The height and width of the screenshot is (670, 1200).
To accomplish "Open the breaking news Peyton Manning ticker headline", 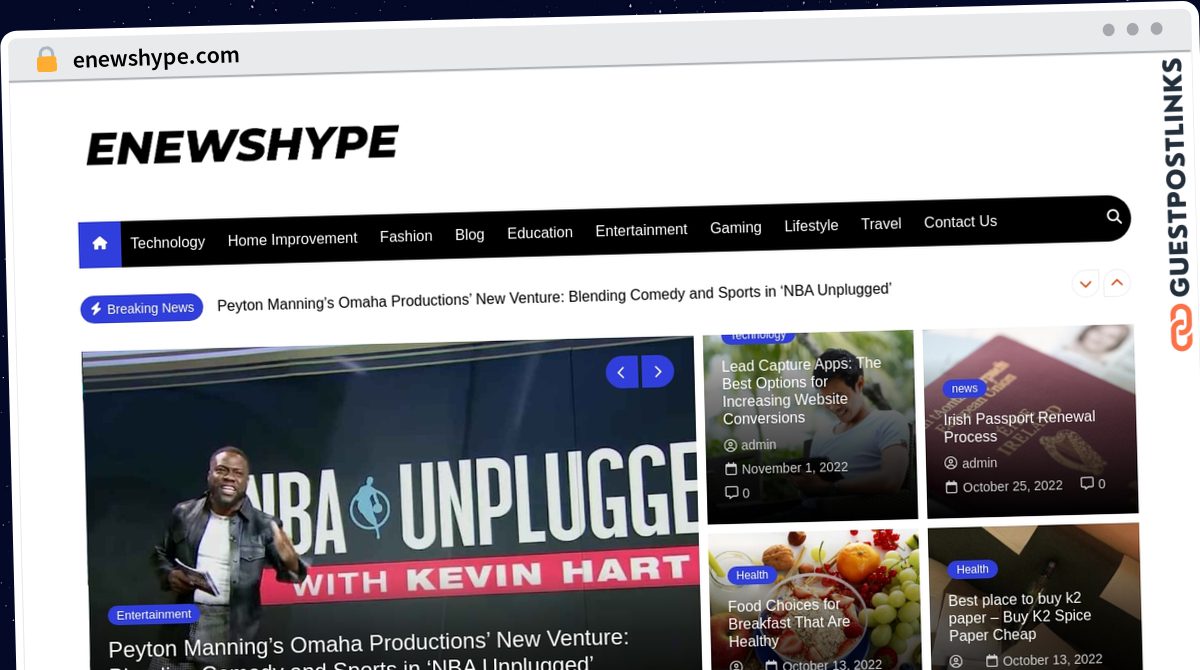I will 554,297.
